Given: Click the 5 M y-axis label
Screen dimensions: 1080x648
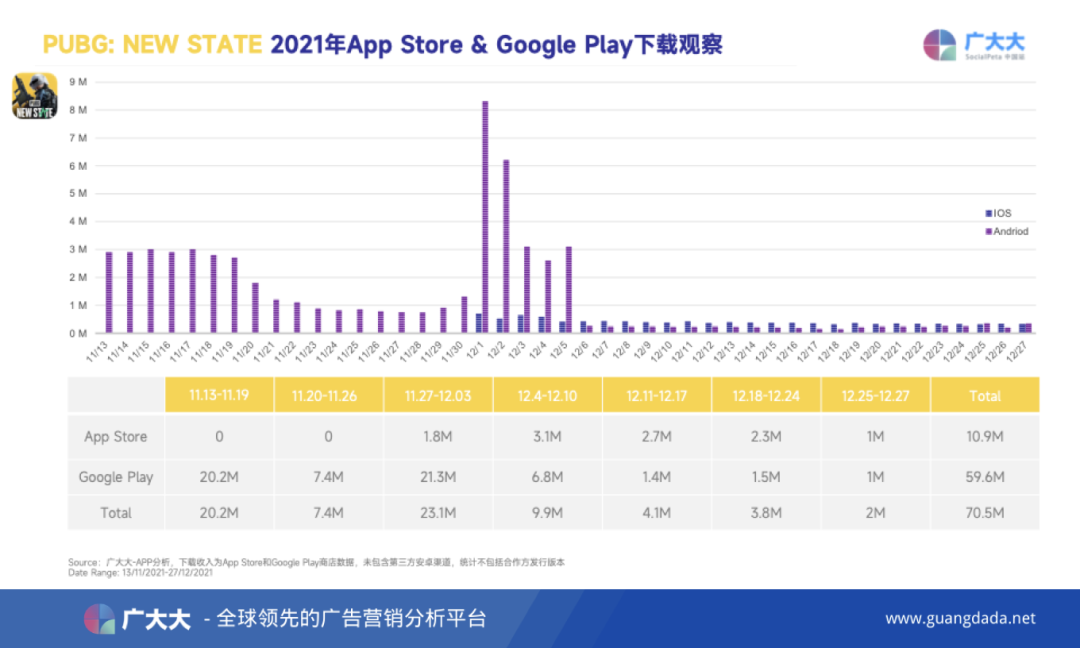Looking at the screenshot, I should [78, 194].
